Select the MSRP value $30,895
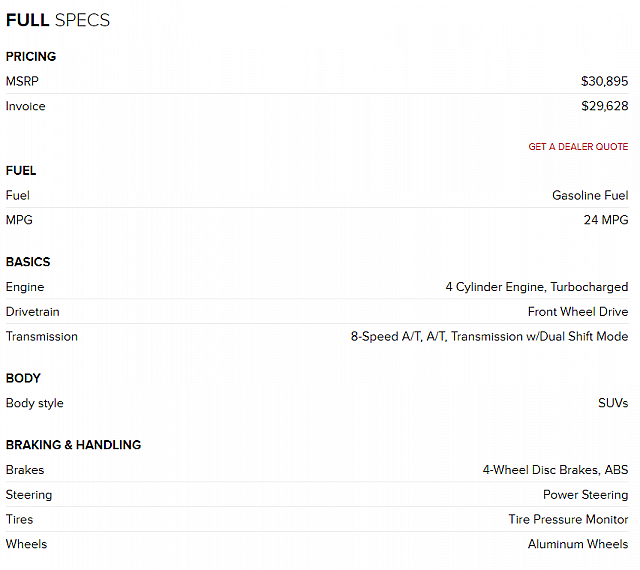 (604, 81)
